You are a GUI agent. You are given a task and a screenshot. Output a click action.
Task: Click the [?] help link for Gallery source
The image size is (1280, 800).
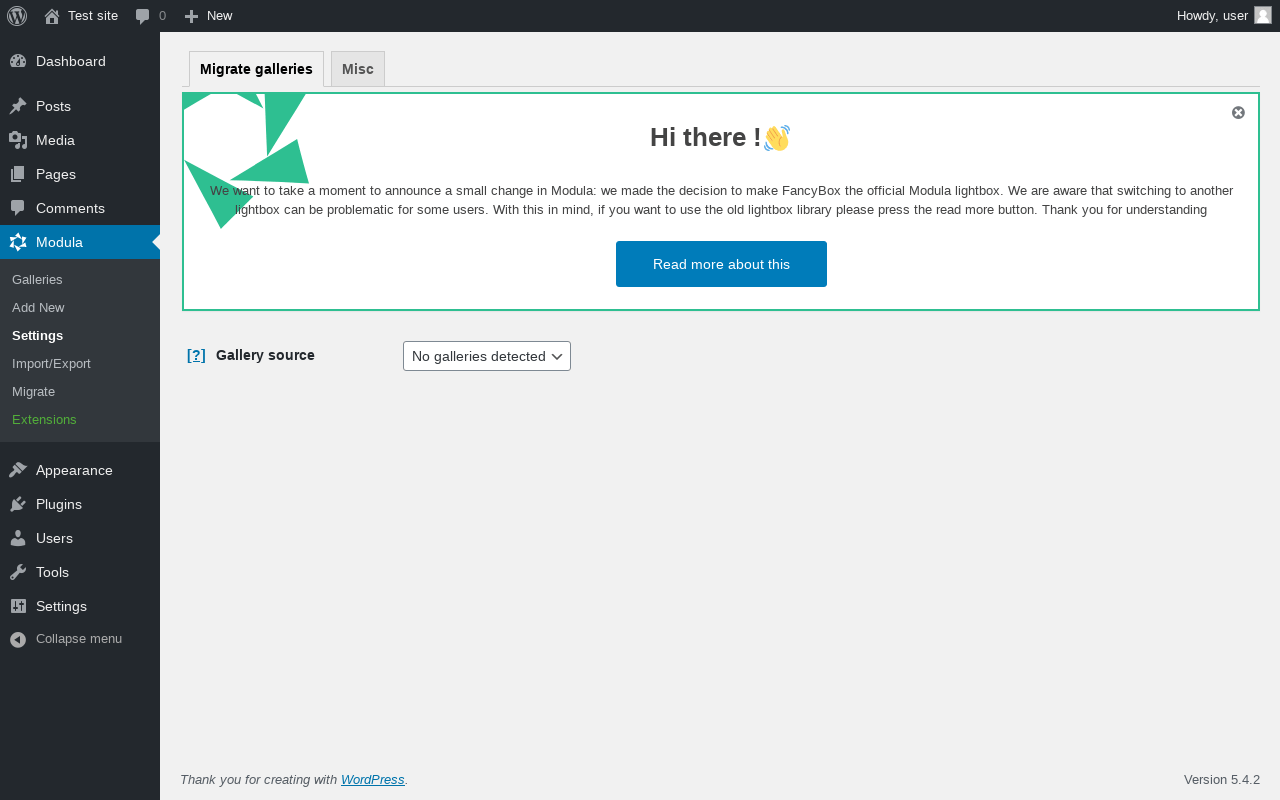(x=196, y=355)
